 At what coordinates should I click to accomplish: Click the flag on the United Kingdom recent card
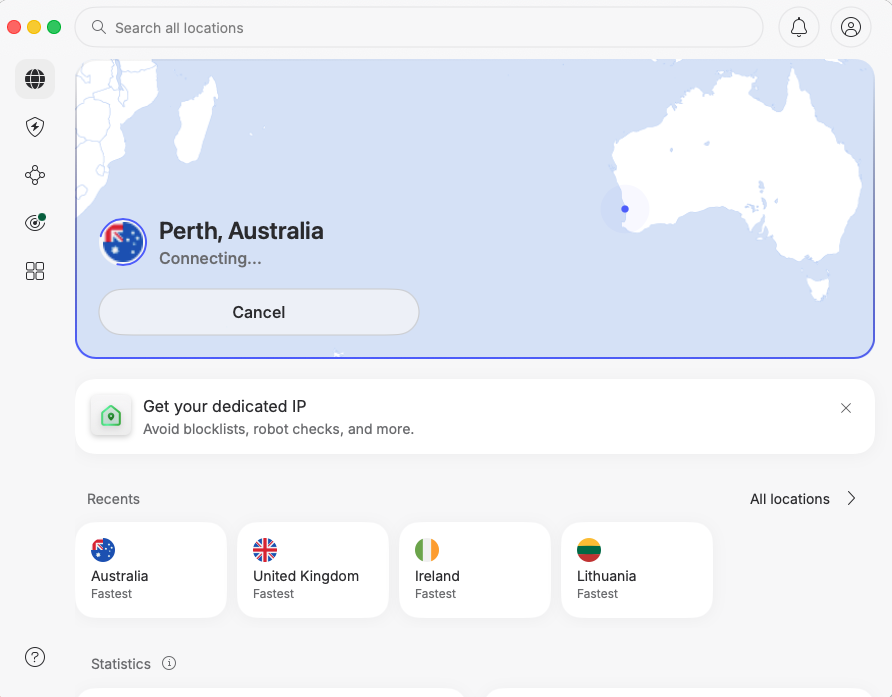265,550
